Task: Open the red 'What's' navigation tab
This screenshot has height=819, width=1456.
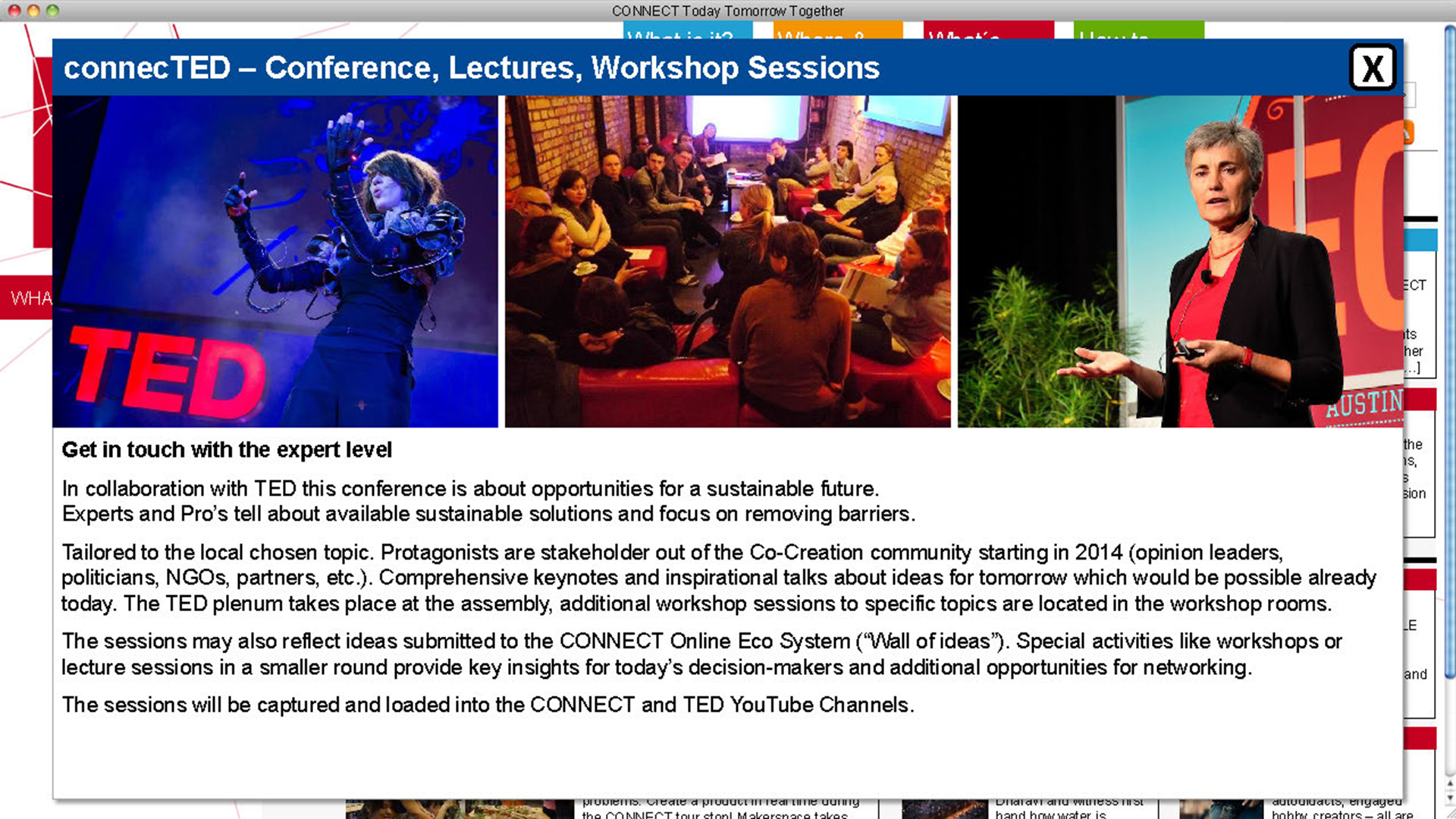Action: pos(988,31)
